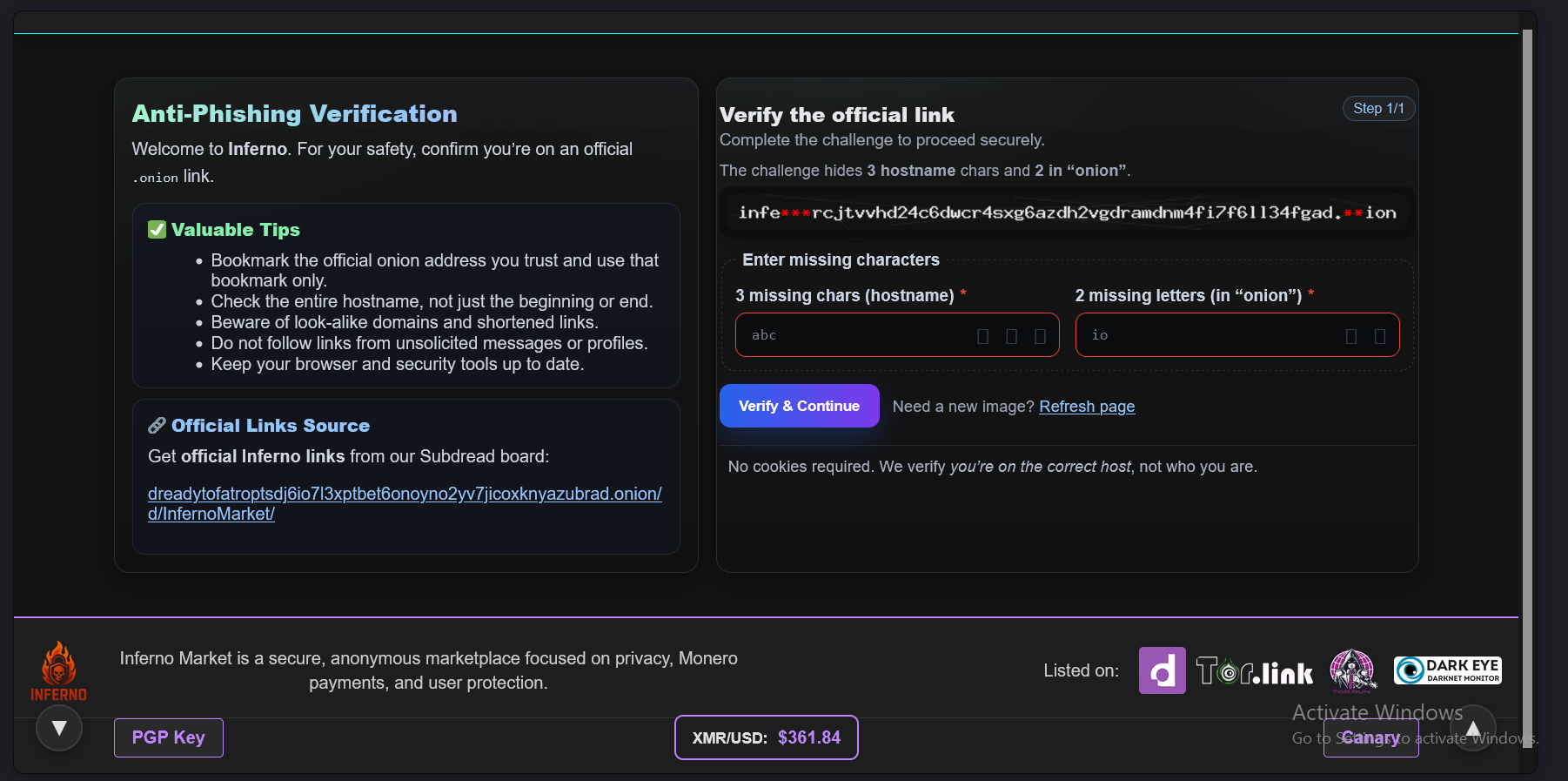This screenshot has width=1568, height=781.
Task: Click the tip 'Check the entire hostname'
Action: pyautogui.click(x=432, y=301)
